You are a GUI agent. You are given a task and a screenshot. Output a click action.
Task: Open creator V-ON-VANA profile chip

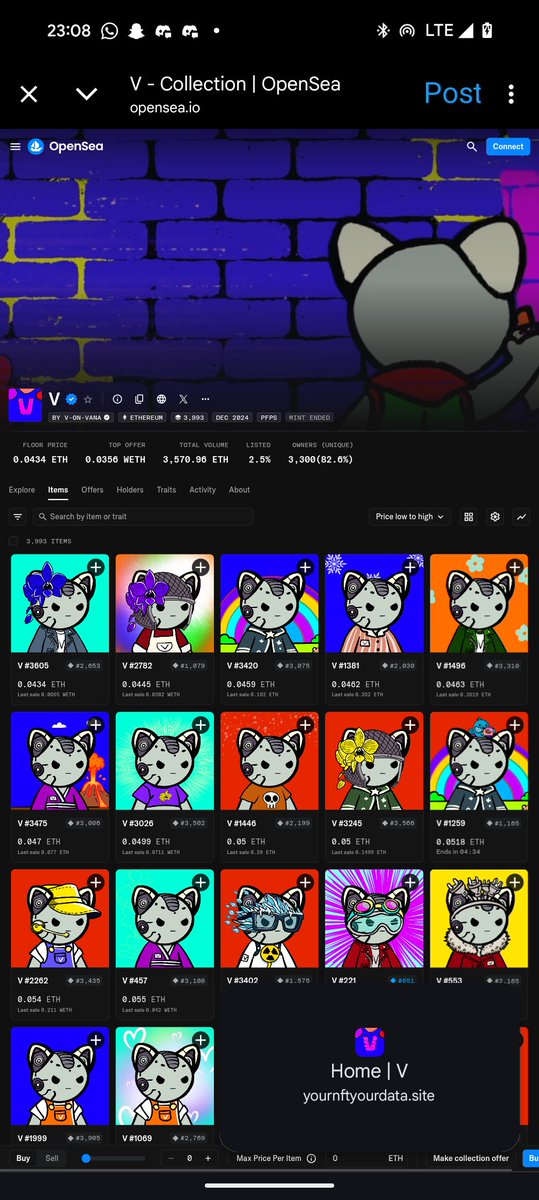coord(80,417)
